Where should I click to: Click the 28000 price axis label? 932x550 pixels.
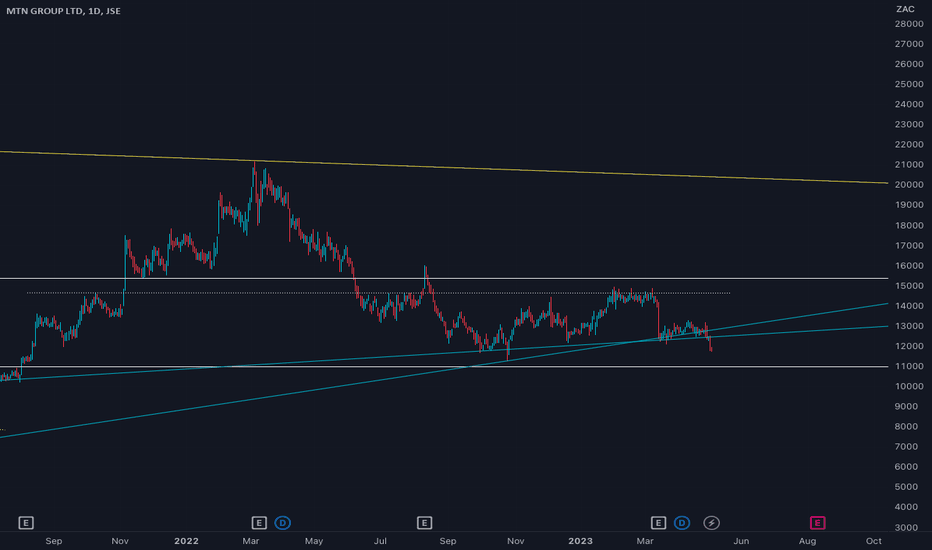click(x=909, y=24)
